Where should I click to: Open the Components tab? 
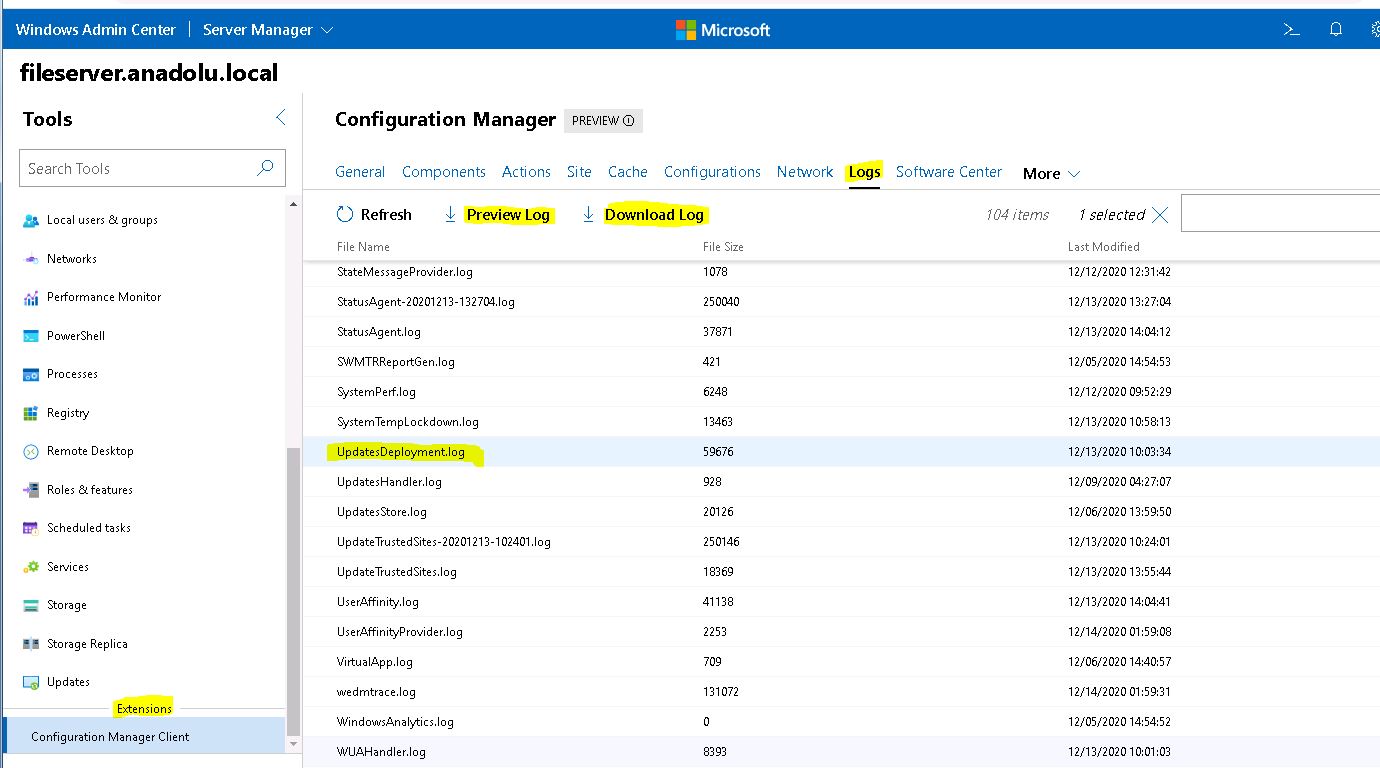[x=443, y=172]
